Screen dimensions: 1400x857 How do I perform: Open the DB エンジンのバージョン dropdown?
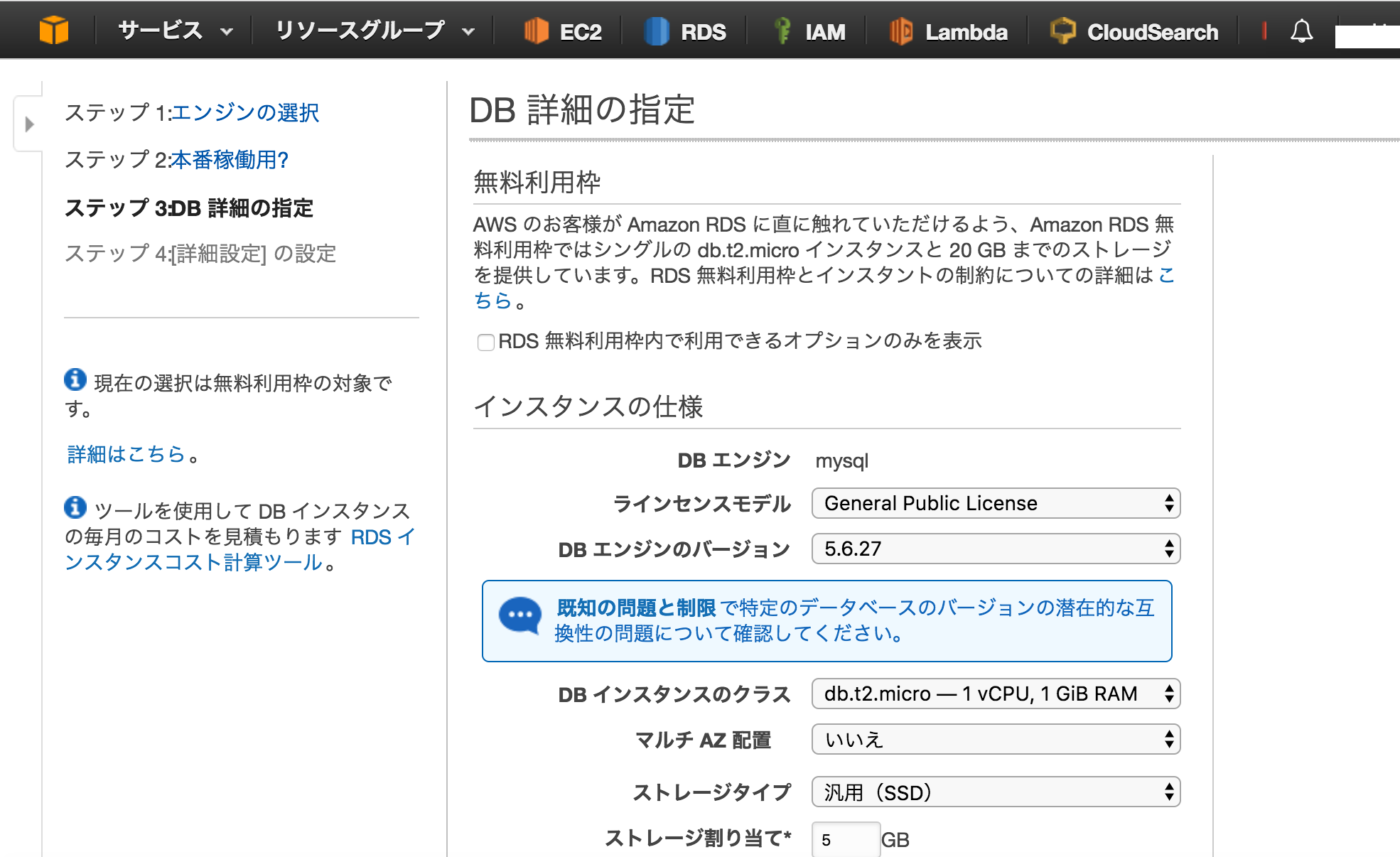tap(996, 549)
